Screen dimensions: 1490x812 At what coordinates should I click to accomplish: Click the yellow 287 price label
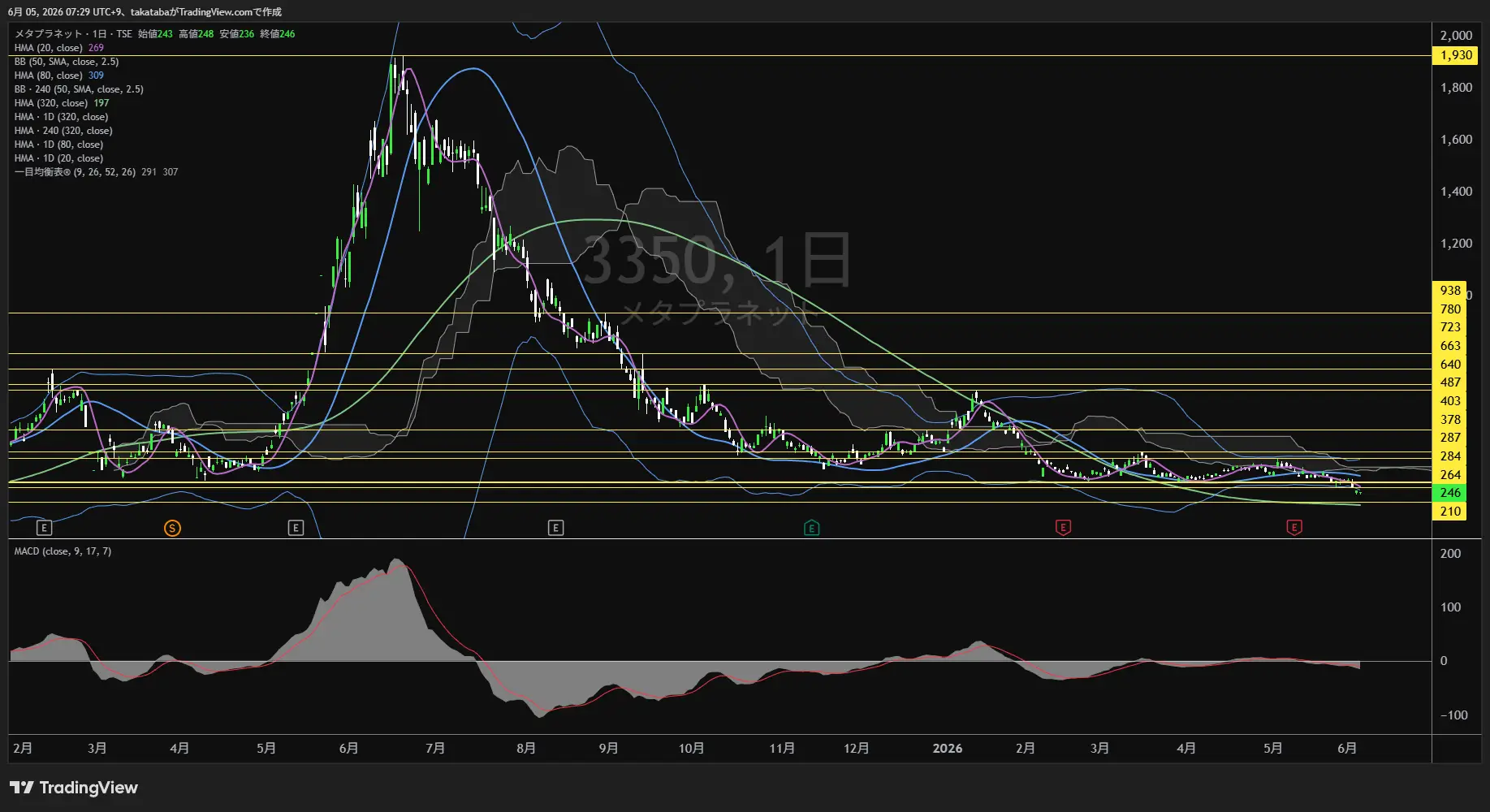1450,438
